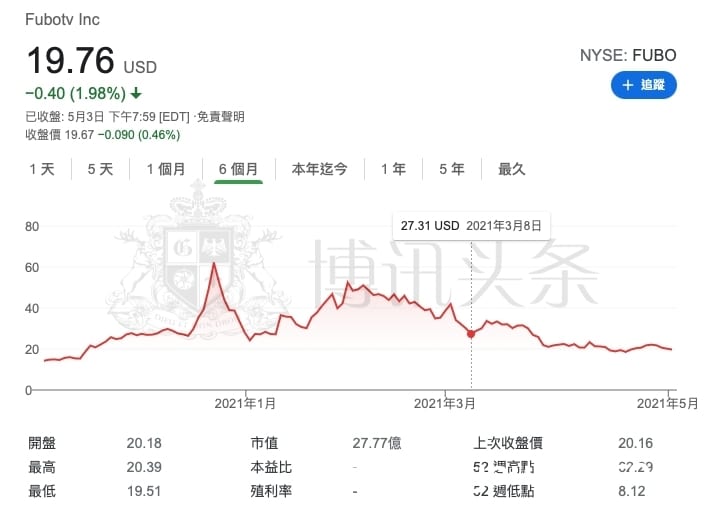Select the 5 天 time range tab
Screen dimensions: 705x519
pos(100,169)
